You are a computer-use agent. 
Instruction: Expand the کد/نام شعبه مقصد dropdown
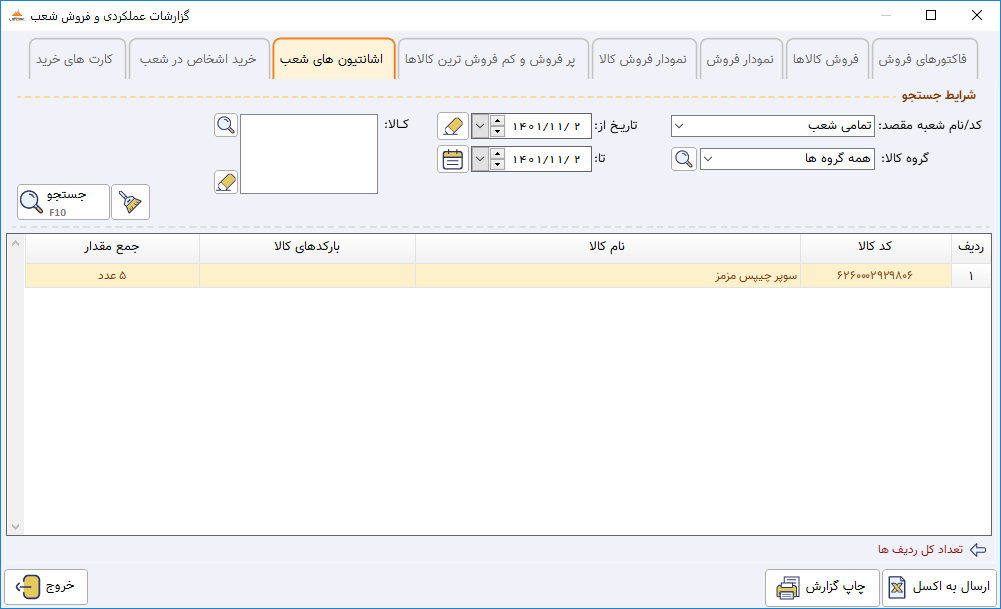click(x=679, y=126)
